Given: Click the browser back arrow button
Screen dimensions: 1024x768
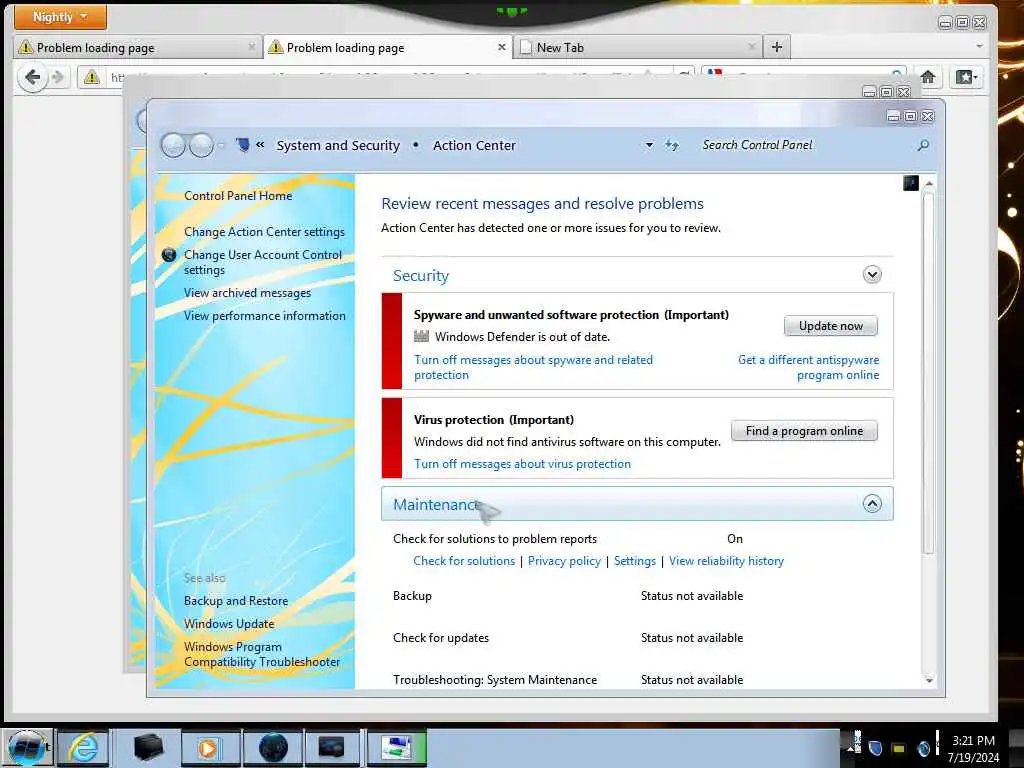Looking at the screenshot, I should [32, 78].
